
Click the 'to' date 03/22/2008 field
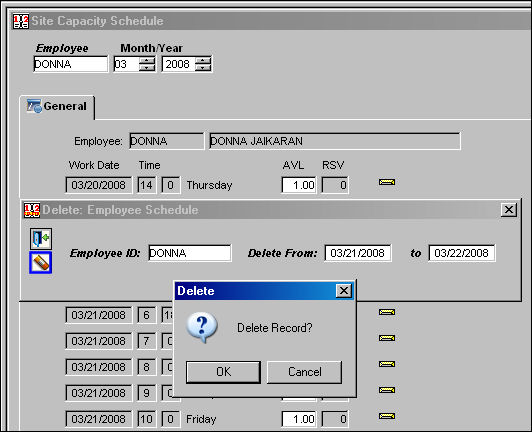[462, 253]
